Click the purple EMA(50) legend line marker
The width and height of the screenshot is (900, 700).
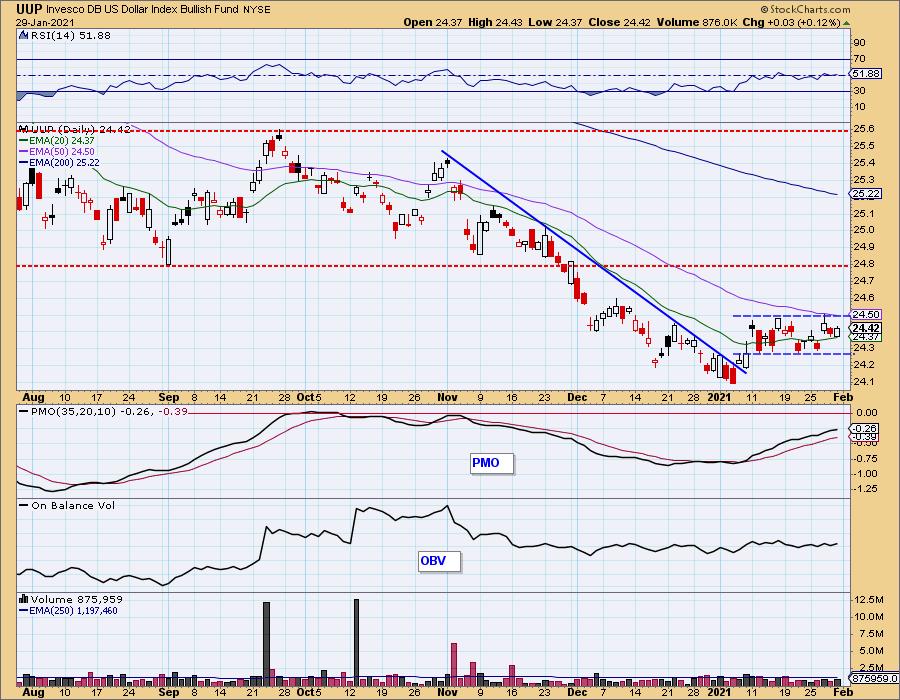24,151
